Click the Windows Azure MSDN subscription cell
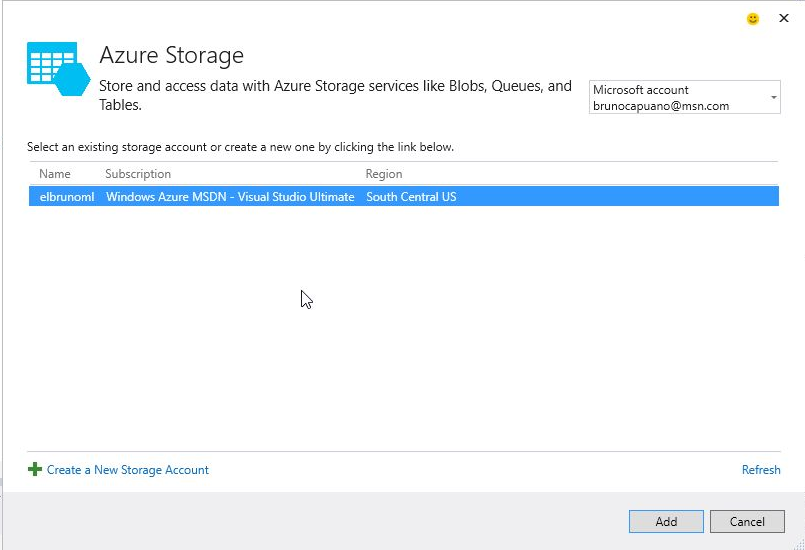 [x=230, y=197]
